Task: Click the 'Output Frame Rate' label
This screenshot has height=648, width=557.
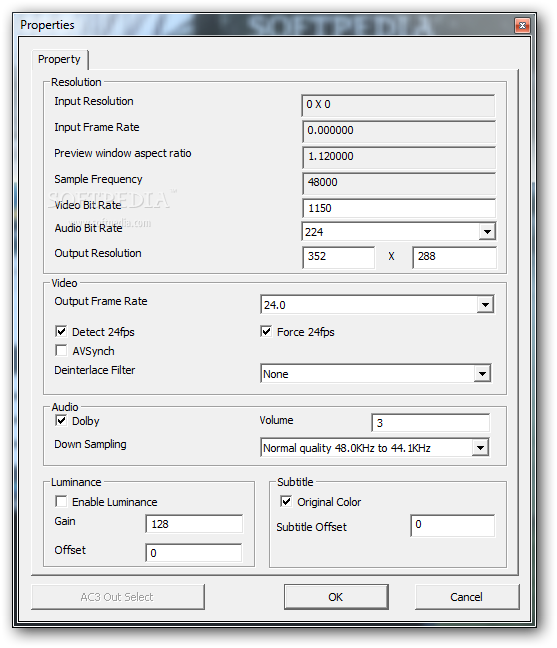Action: 101,301
